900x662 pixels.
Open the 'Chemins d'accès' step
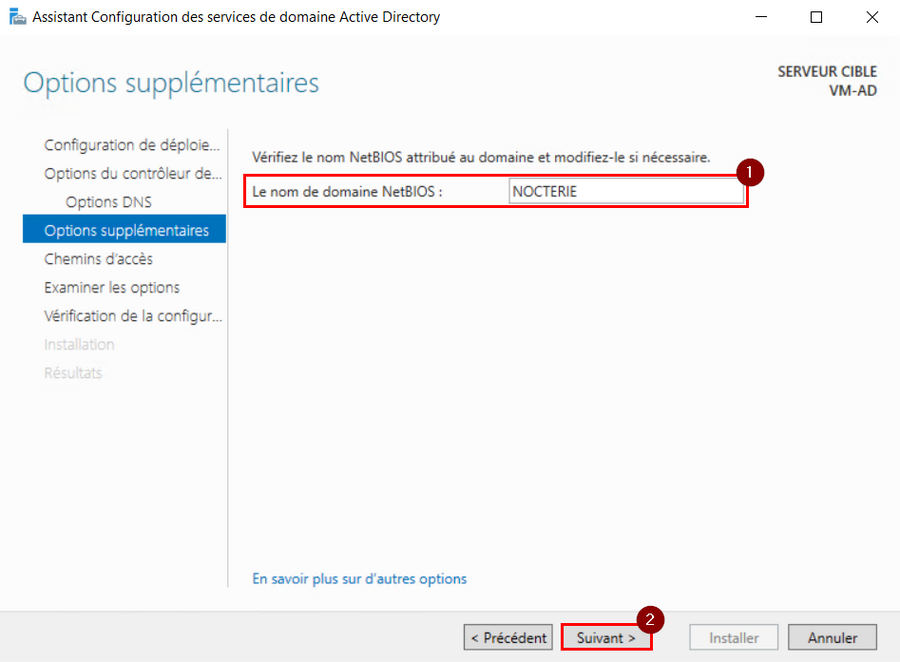98,259
